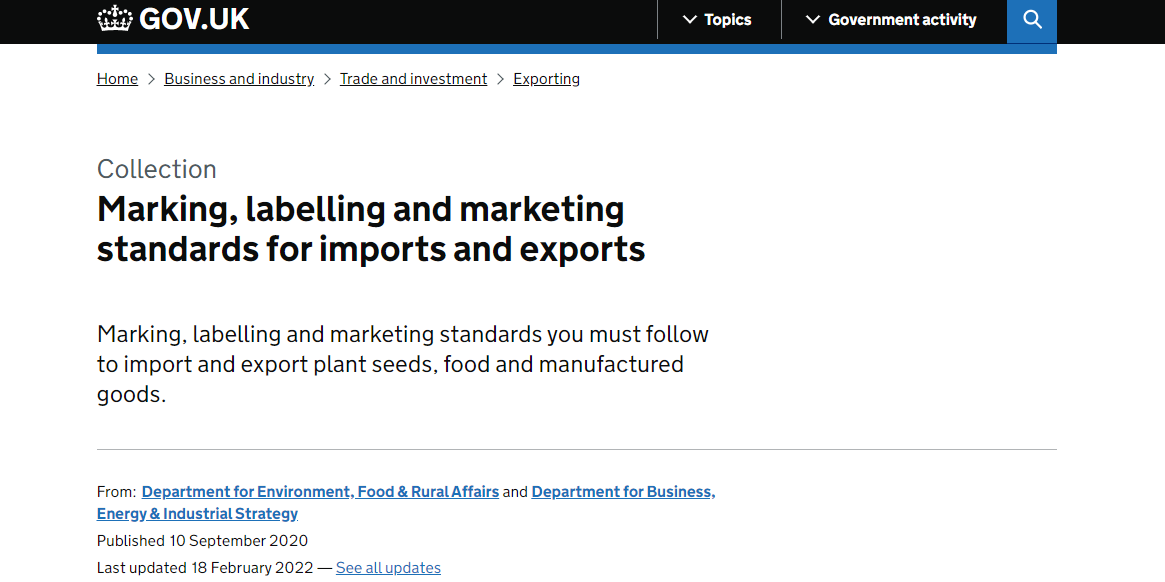
Task: Click the chevron arrow beside Government activity
Action: 812,20
